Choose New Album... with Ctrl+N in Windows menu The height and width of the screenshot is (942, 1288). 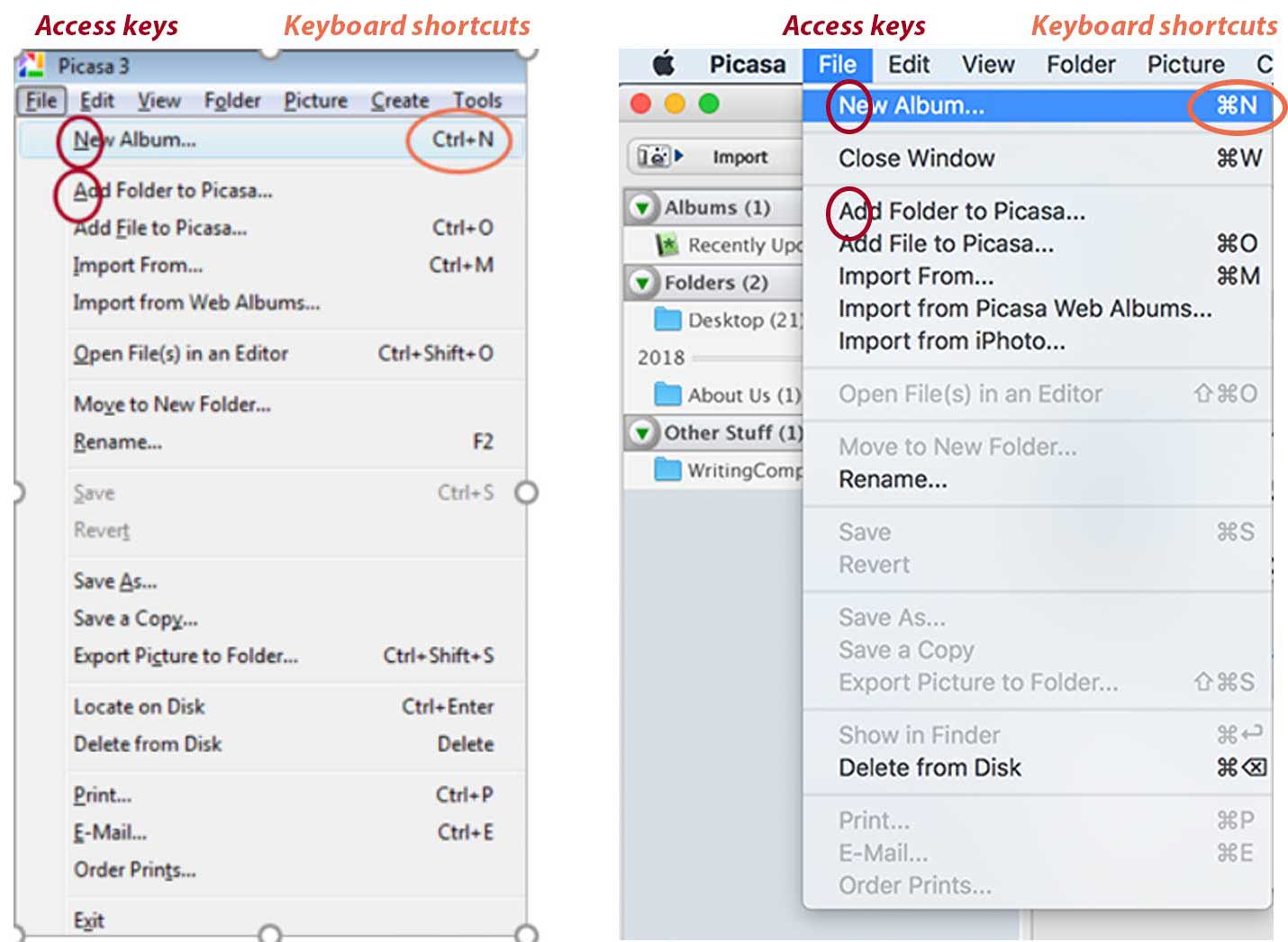(x=272, y=140)
